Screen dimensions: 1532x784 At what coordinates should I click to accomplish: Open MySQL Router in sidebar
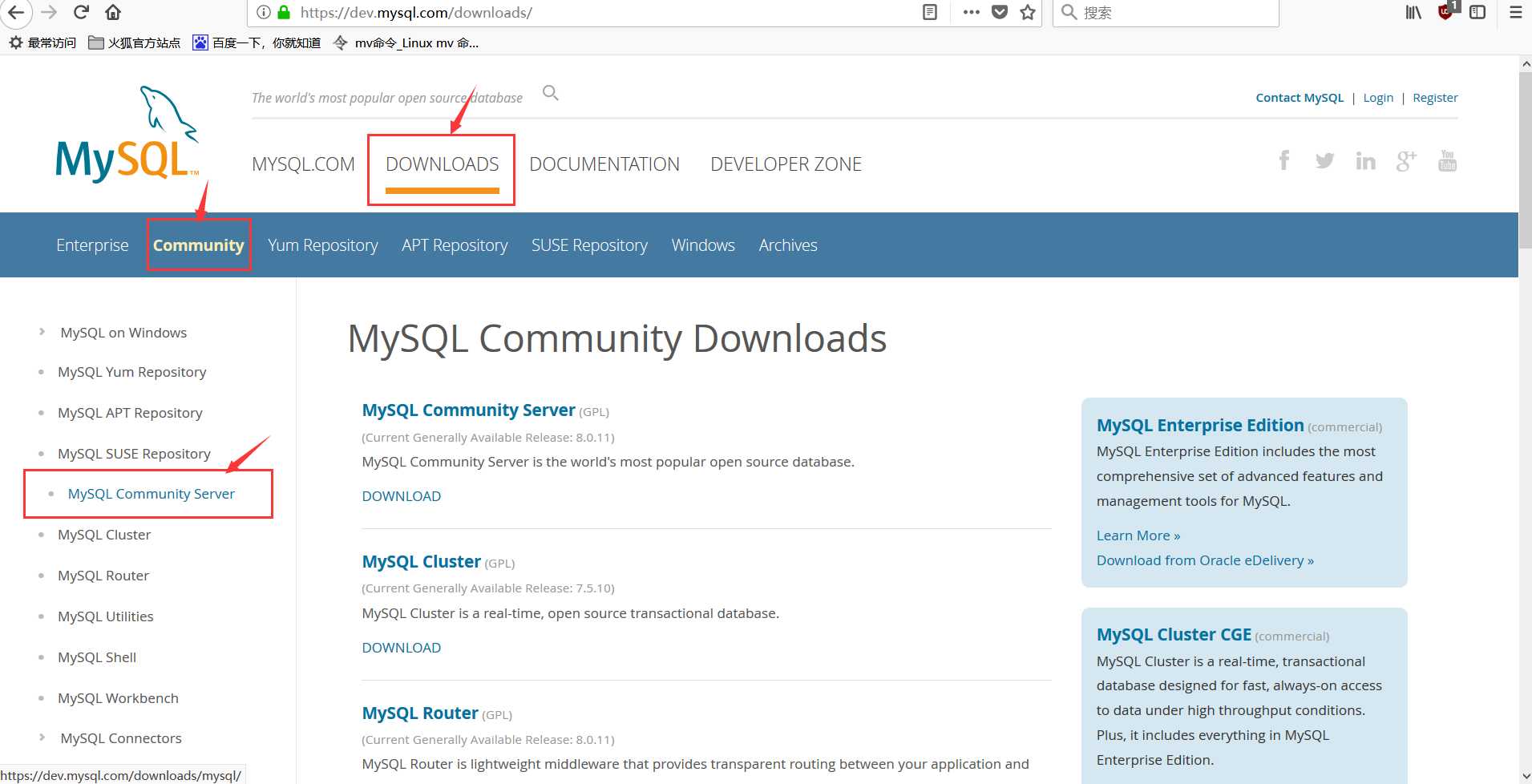103,576
